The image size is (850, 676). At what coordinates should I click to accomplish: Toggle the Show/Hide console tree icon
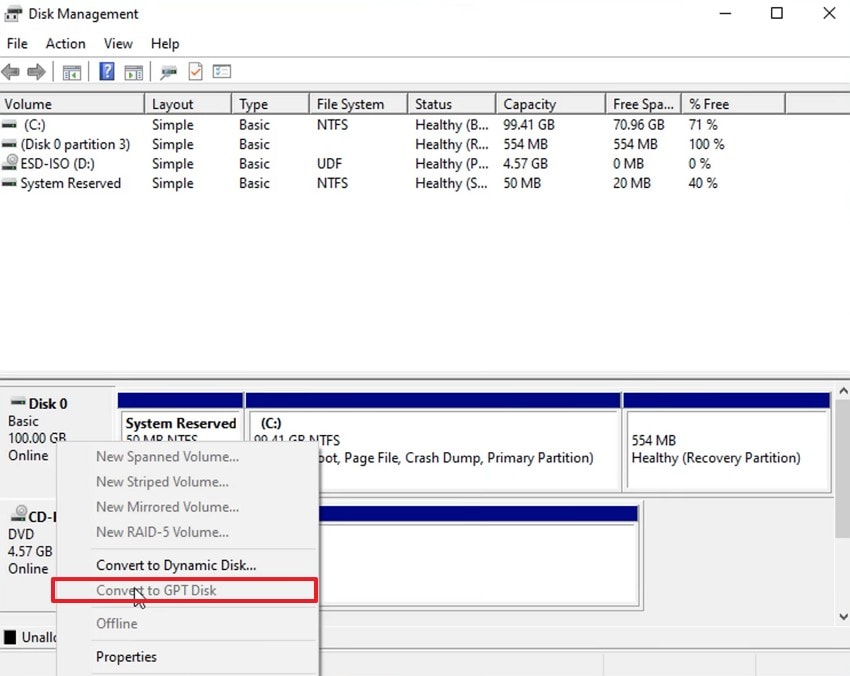click(x=71, y=71)
